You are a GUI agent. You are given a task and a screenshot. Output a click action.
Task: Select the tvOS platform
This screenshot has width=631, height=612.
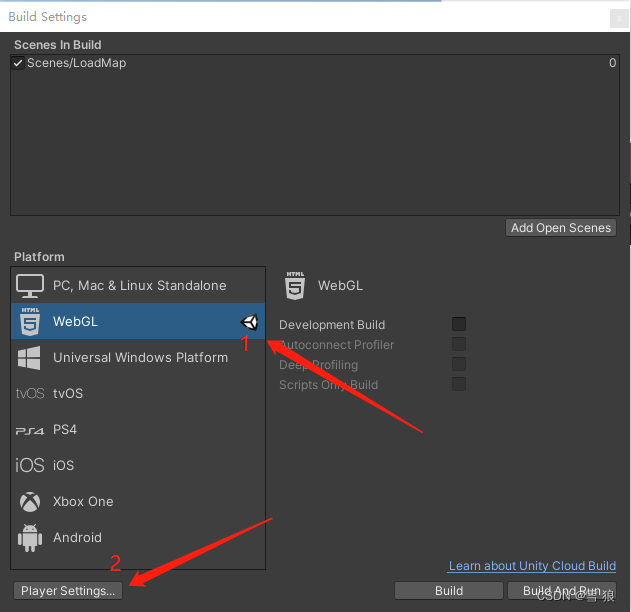click(x=138, y=393)
